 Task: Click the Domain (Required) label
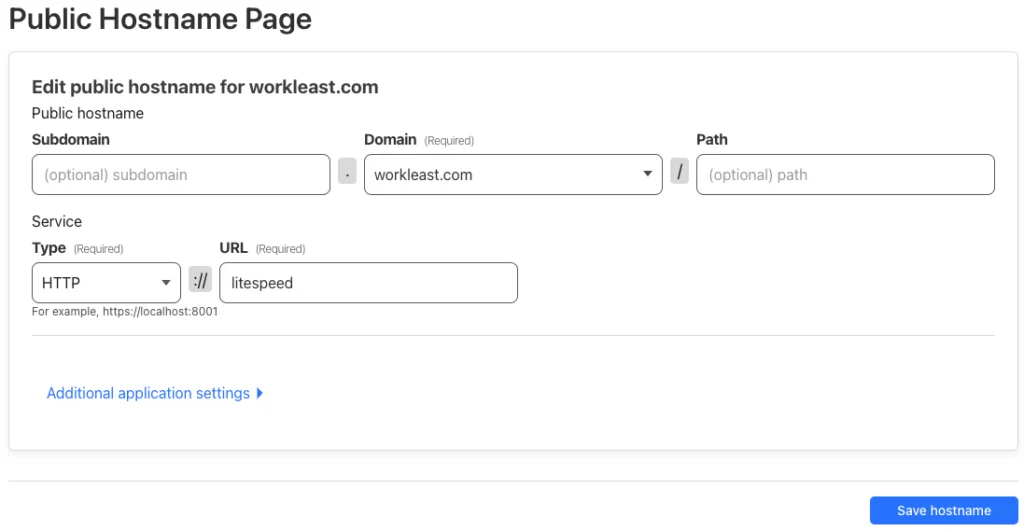coord(419,140)
